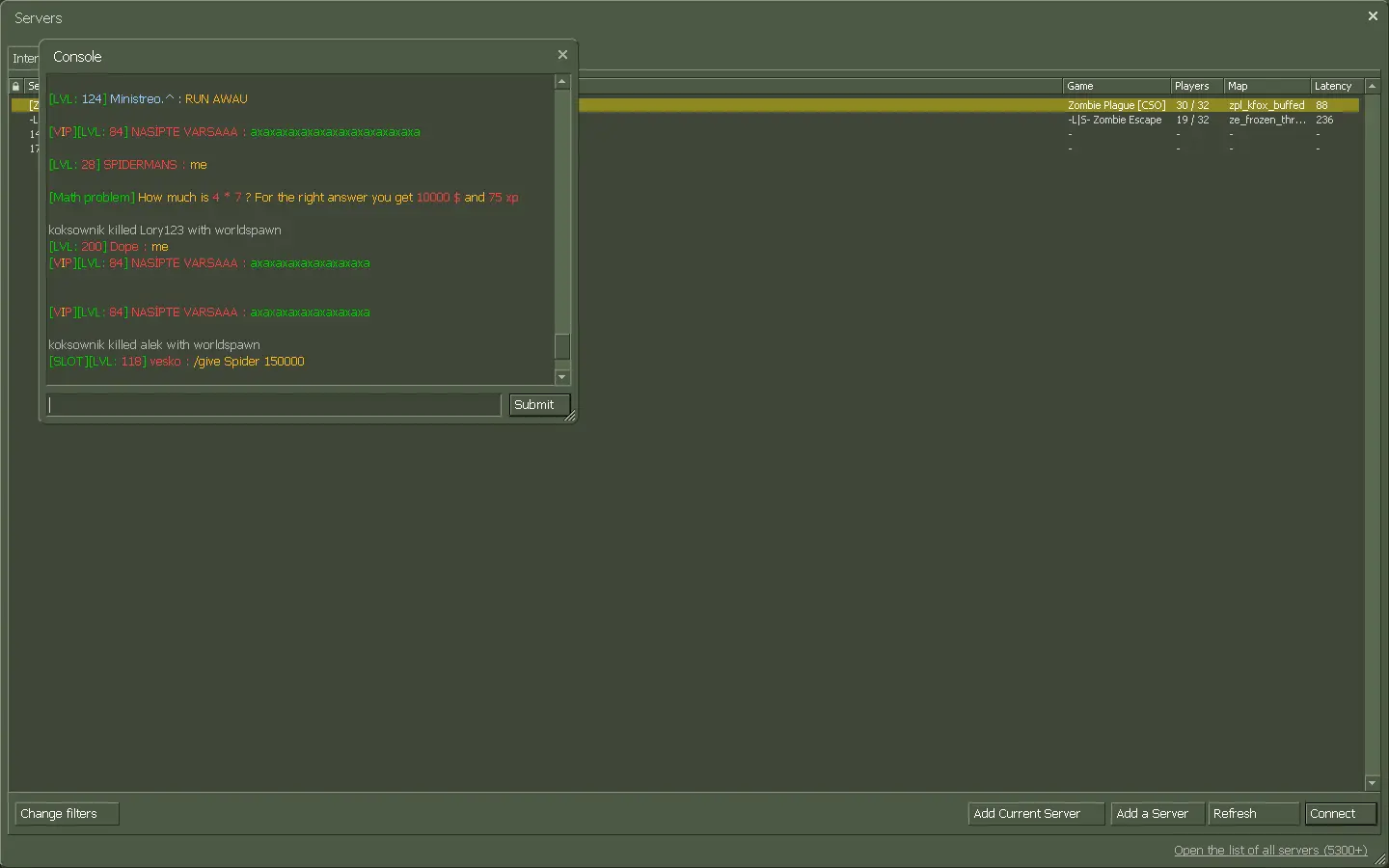This screenshot has width=1389, height=868.
Task: Click 'koksownik killed Lory123' log line
Action: click(165, 231)
